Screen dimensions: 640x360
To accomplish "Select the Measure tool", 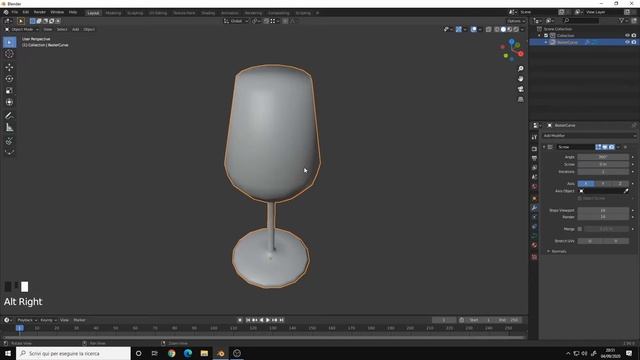I will coord(9,128).
